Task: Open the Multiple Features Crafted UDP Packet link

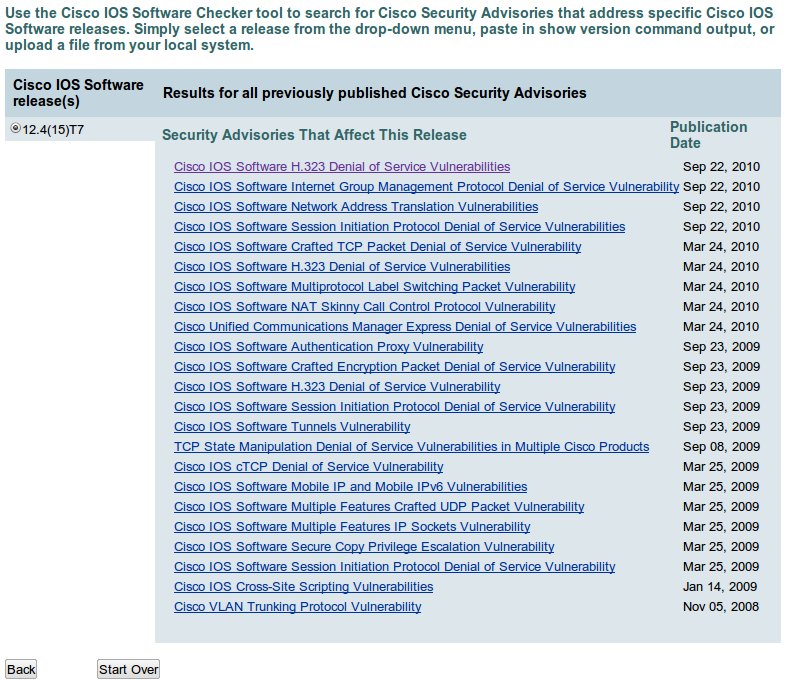Action: click(x=379, y=508)
